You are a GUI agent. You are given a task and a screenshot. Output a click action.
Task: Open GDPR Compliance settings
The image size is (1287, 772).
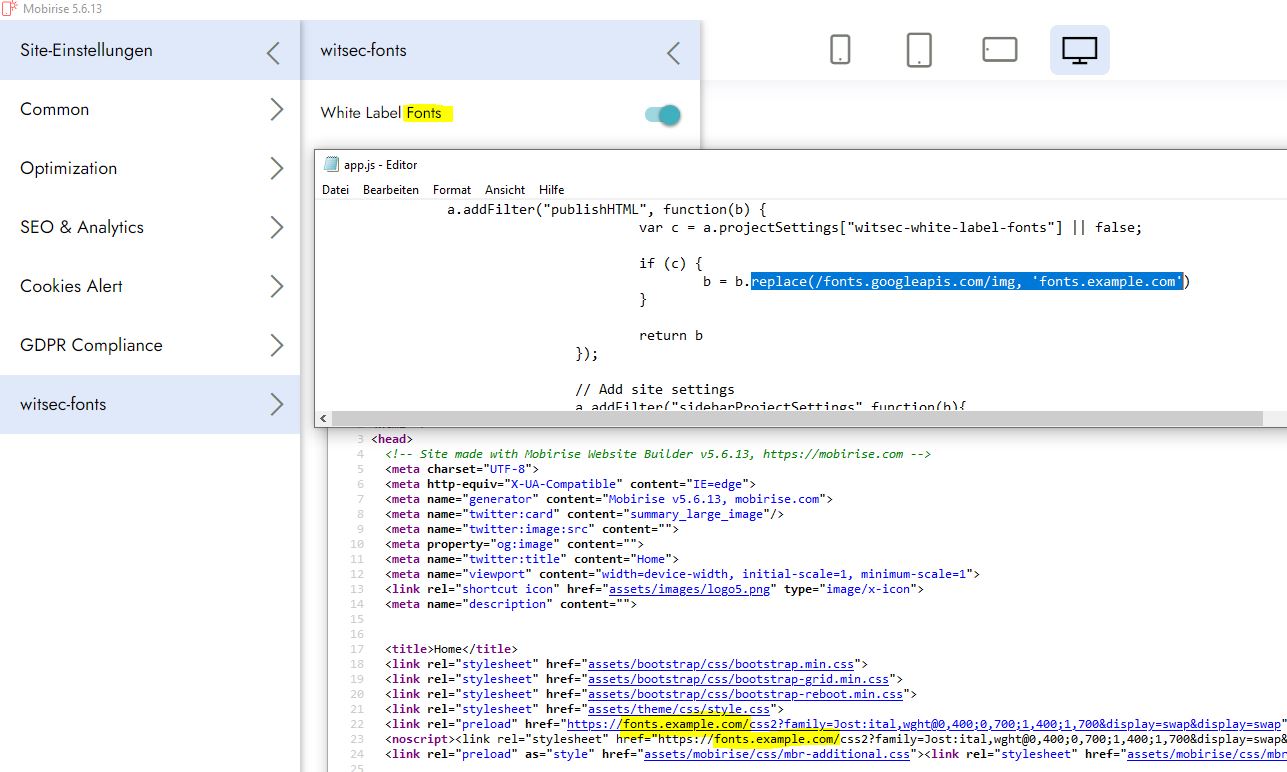(x=150, y=346)
